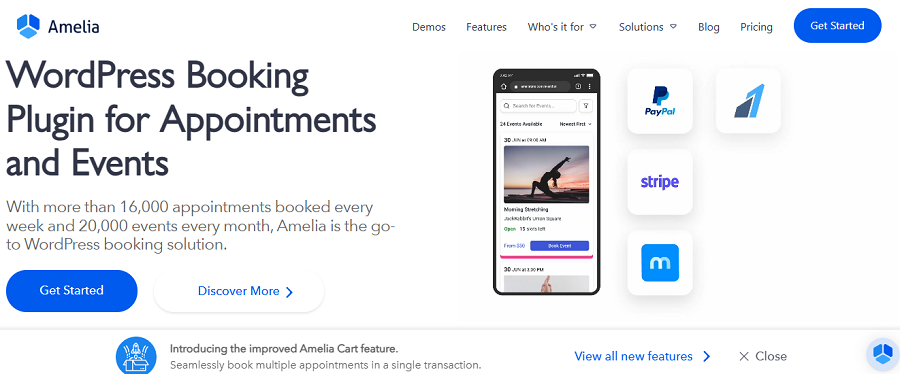The width and height of the screenshot is (900, 374).
Task: Open the chat widget cube icon
Action: 881,353
